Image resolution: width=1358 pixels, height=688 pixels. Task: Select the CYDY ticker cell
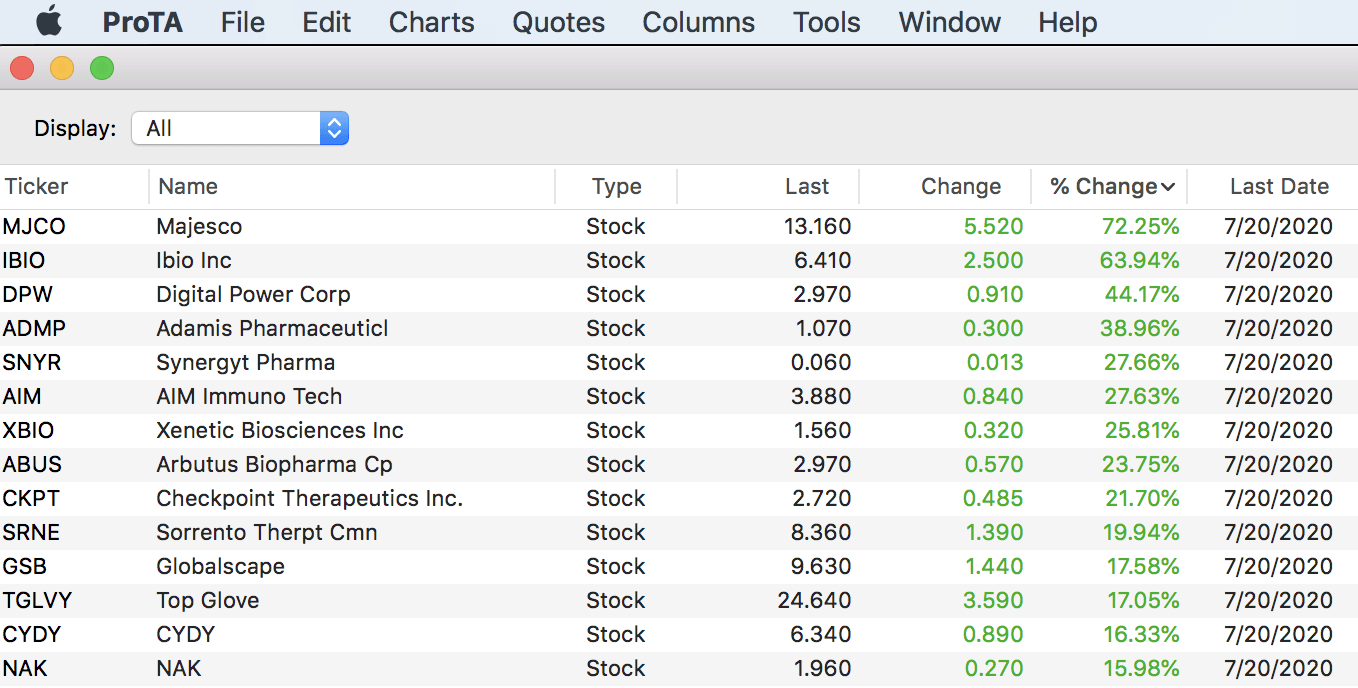32,634
